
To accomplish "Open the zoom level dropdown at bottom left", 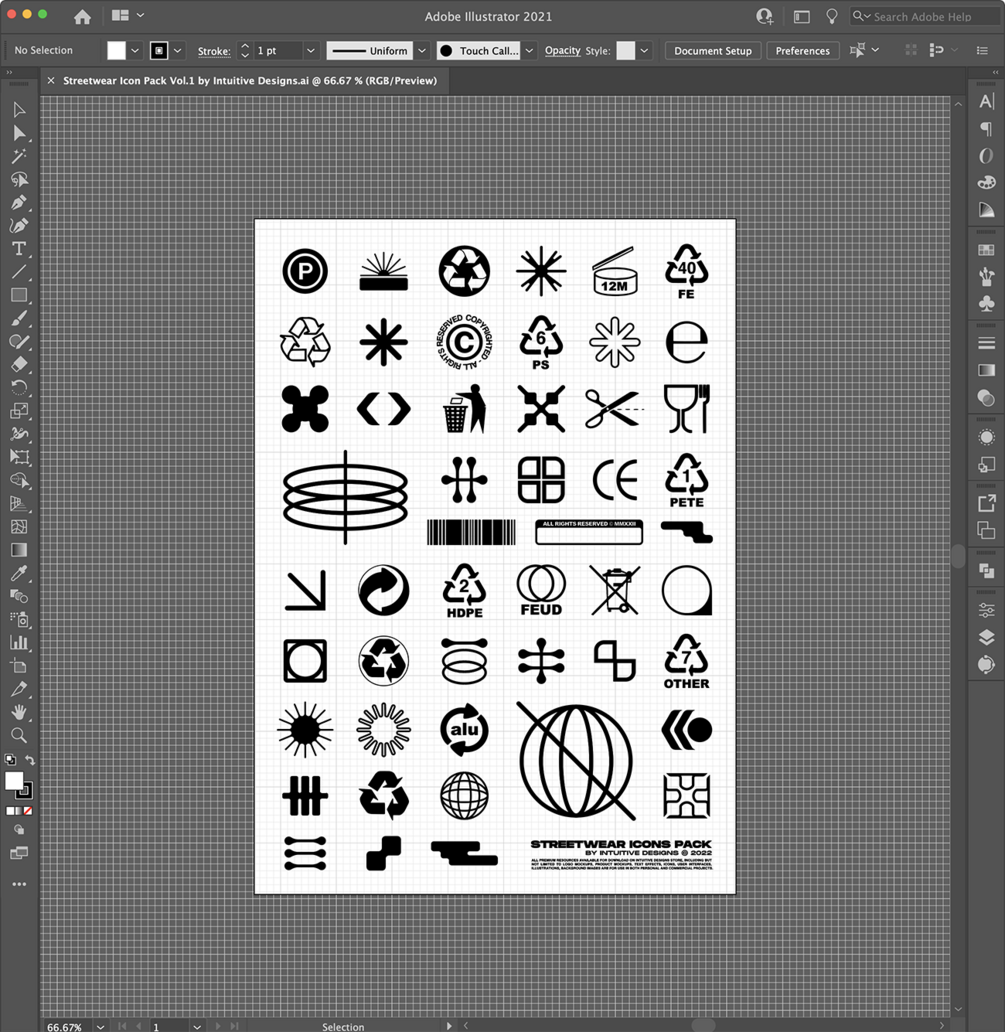I will (100, 1027).
